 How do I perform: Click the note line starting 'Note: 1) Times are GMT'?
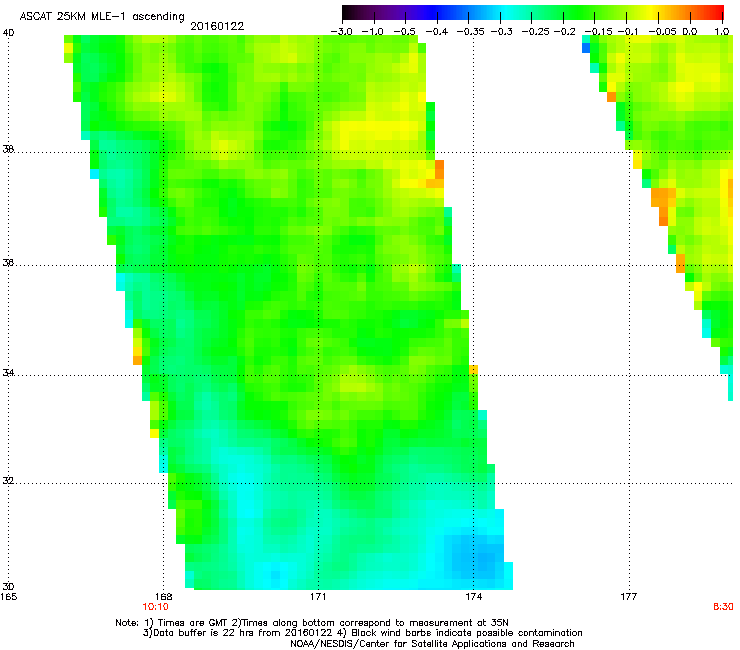[312, 623]
